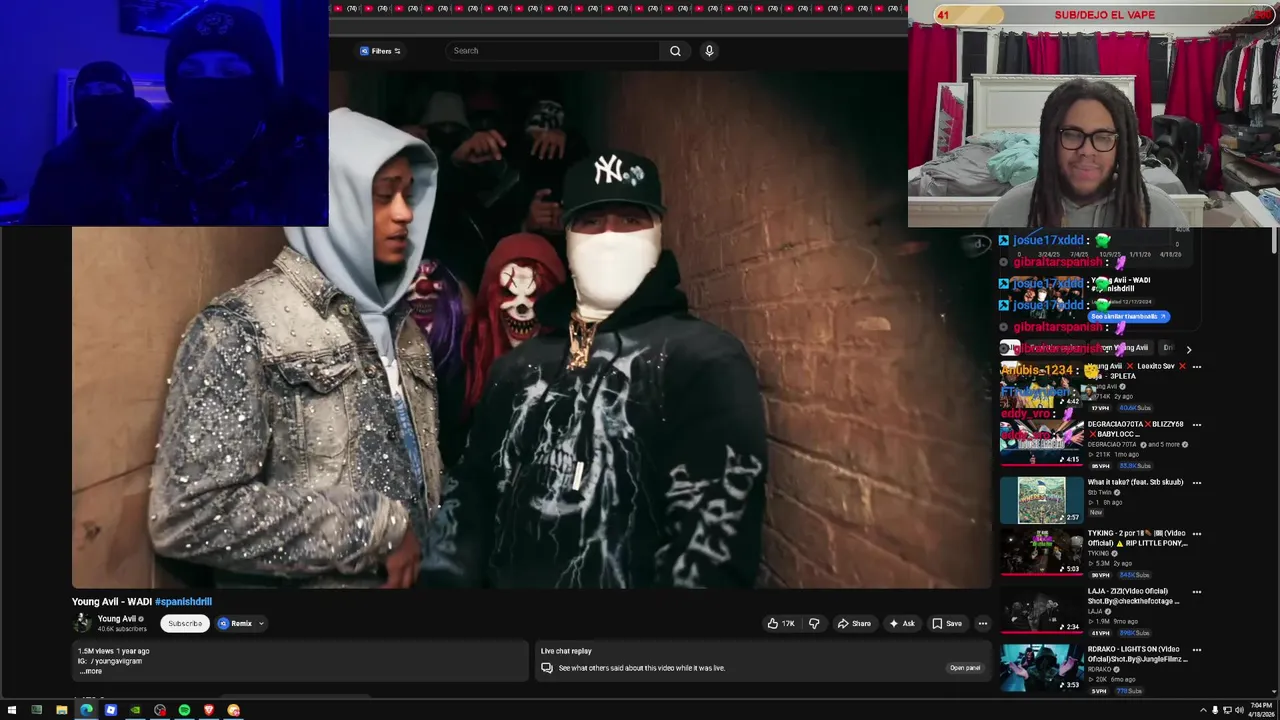1280x720 pixels.
Task: Expand the Remix dropdown arrow
Action: pos(261,624)
